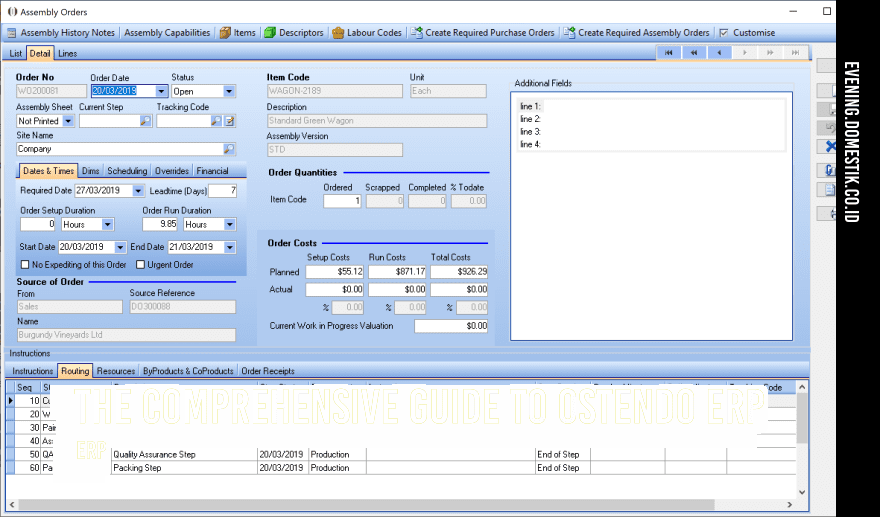
Task: Switch to the List tab
Action: point(16,53)
